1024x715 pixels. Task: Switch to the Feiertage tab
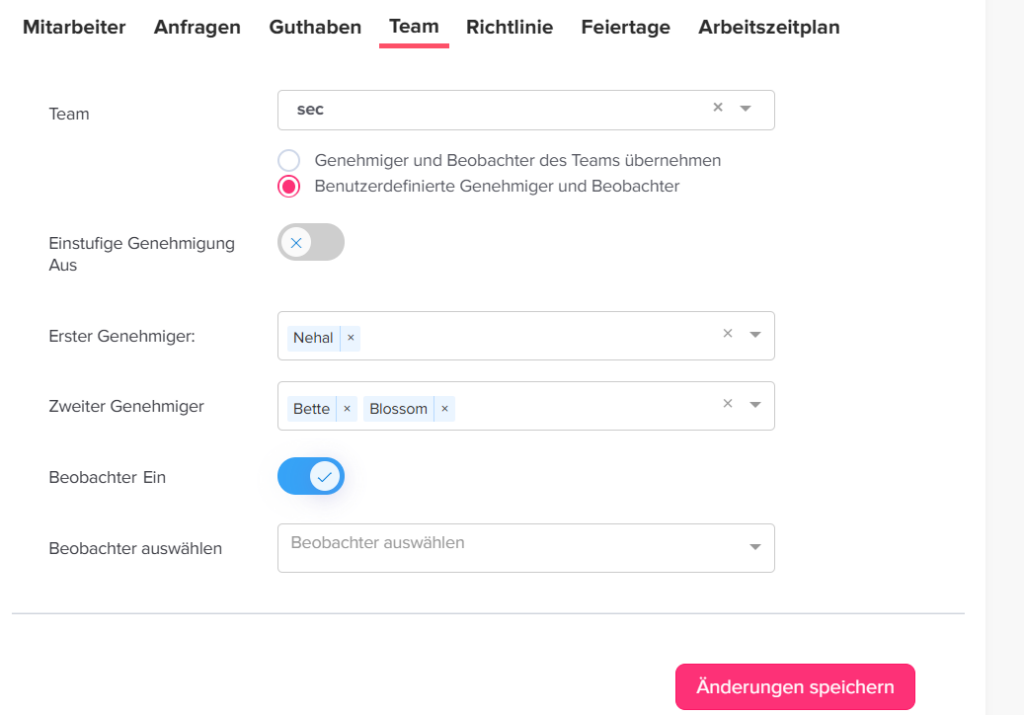(x=625, y=27)
